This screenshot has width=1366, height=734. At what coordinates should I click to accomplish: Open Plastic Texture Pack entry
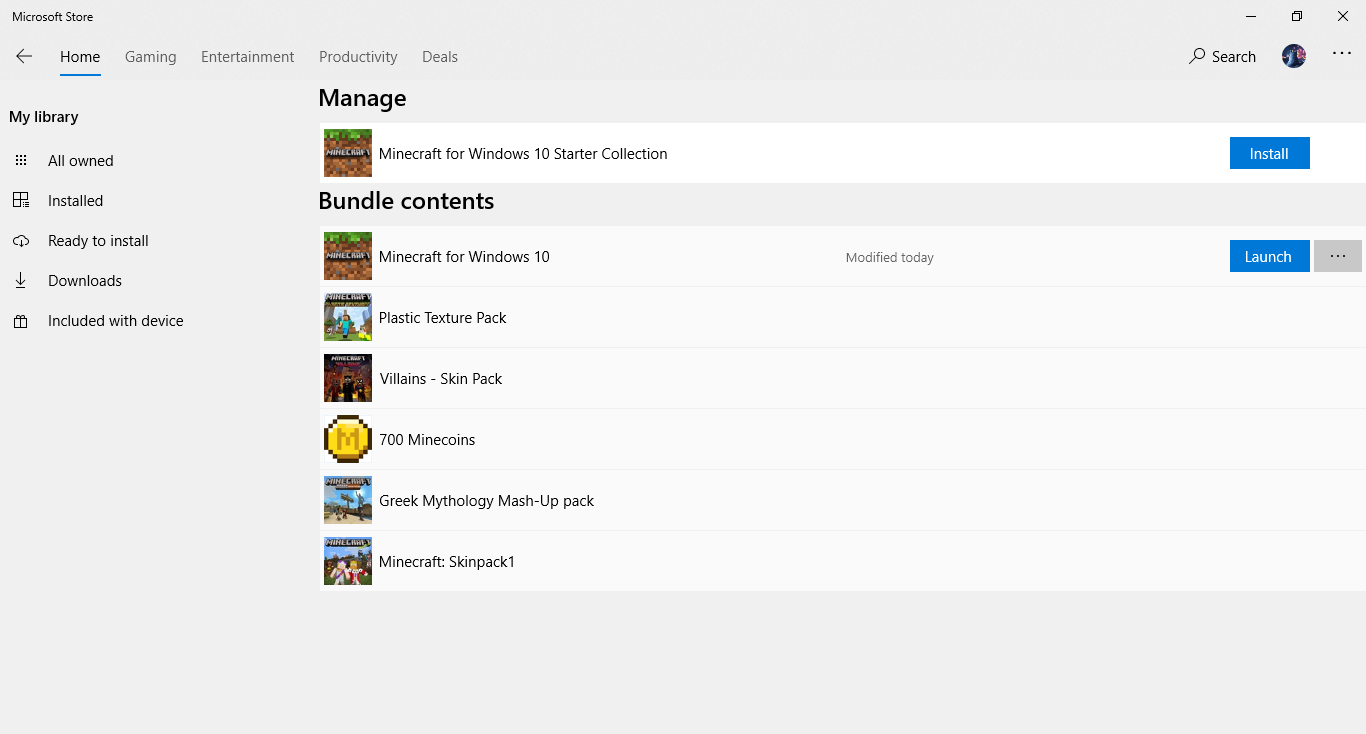click(x=843, y=317)
